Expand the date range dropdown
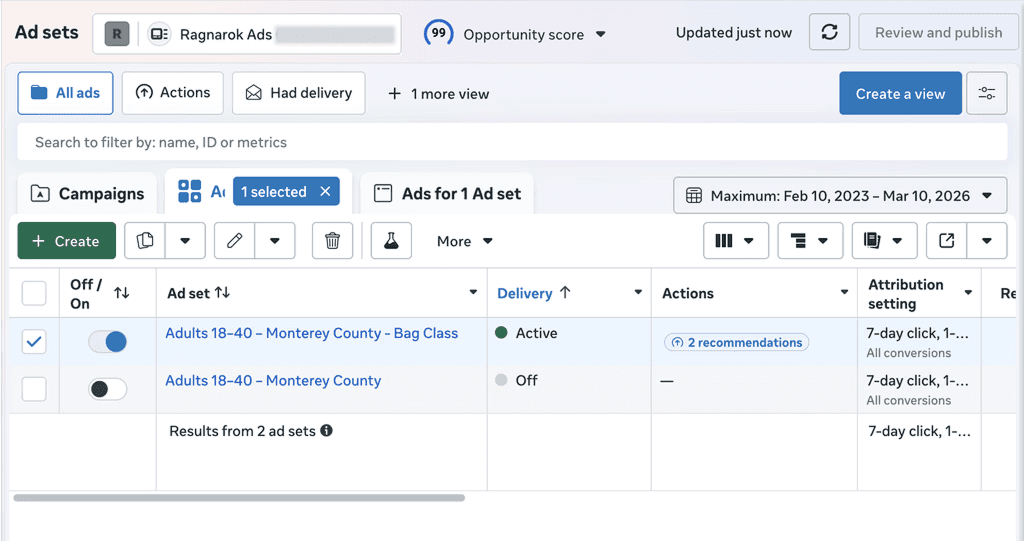This screenshot has width=1024, height=541. (840, 195)
